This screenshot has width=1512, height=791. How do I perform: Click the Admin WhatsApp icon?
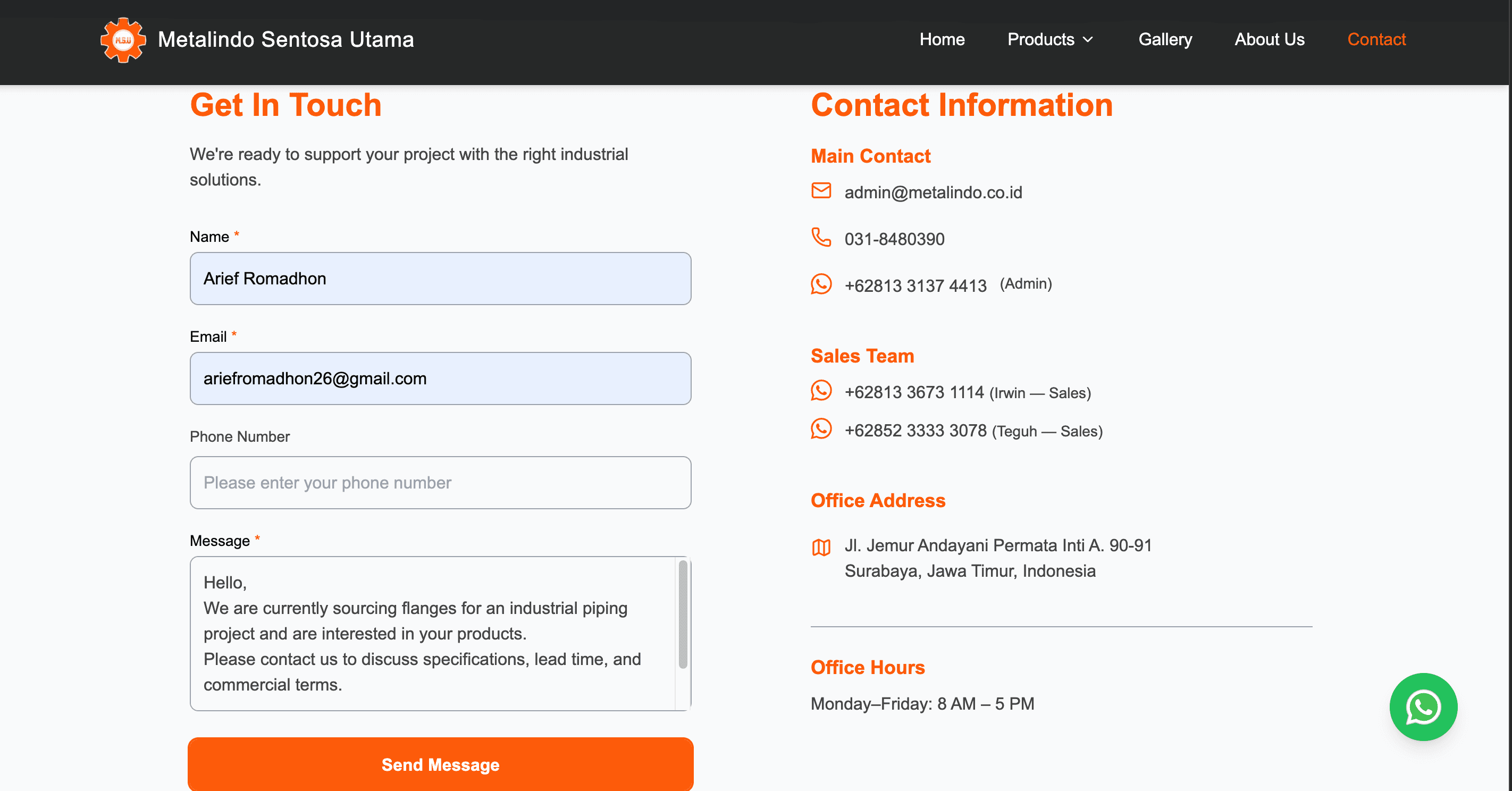(820, 284)
